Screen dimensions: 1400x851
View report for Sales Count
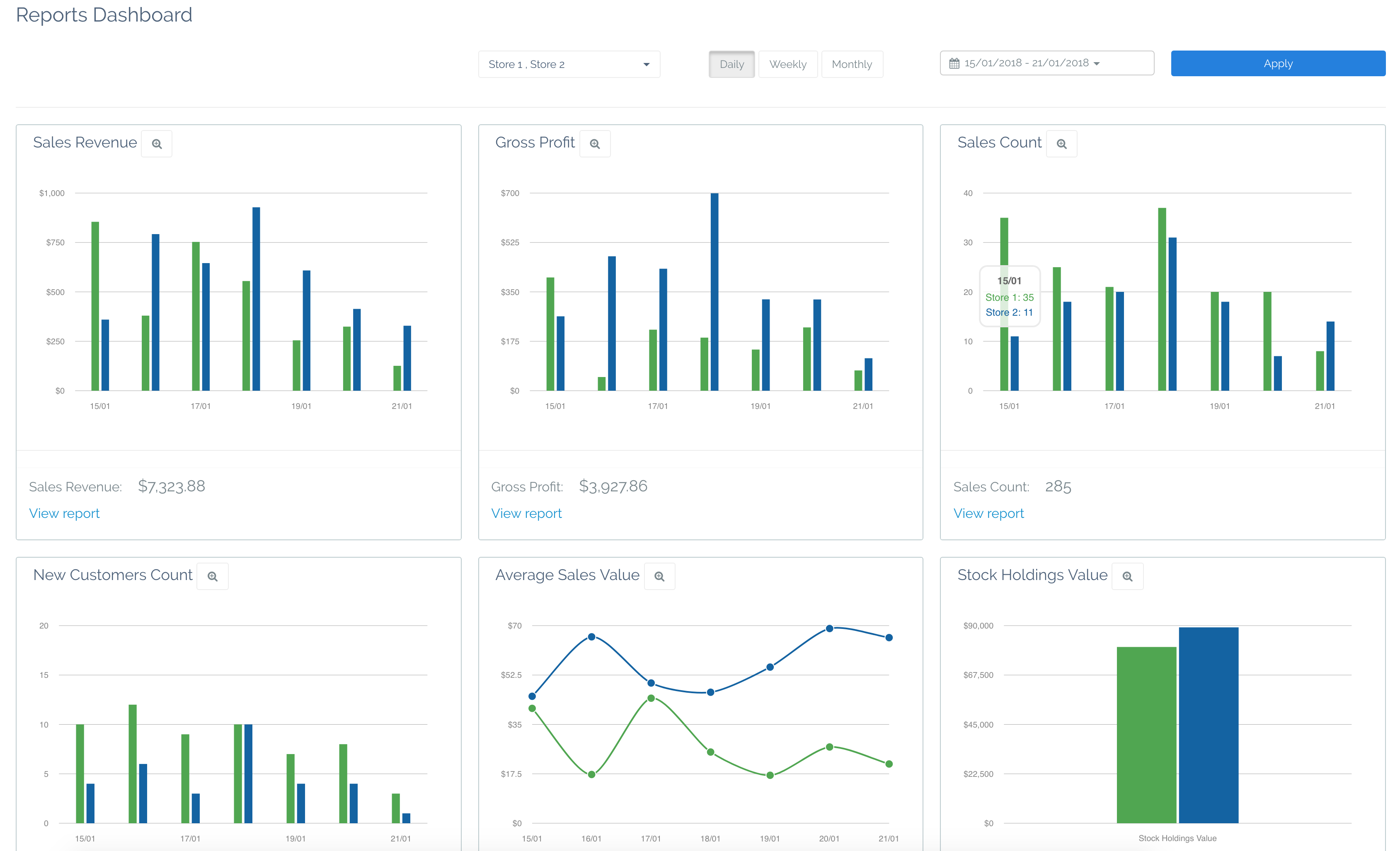(988, 513)
